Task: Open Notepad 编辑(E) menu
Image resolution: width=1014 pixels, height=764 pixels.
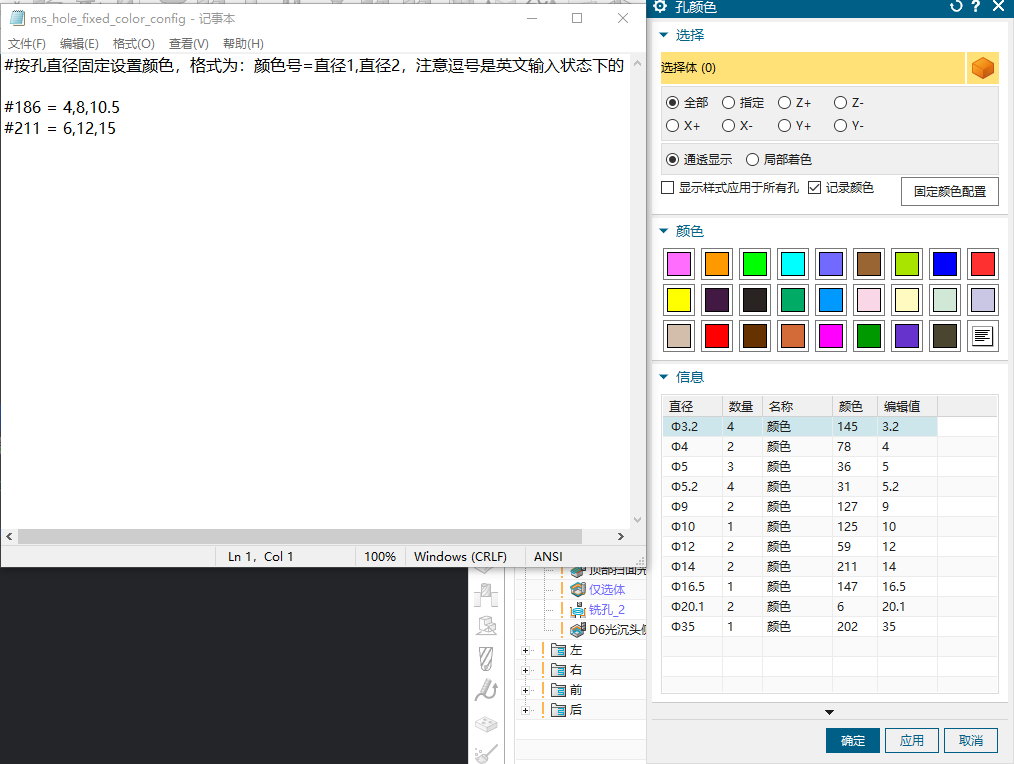Action: (x=79, y=43)
